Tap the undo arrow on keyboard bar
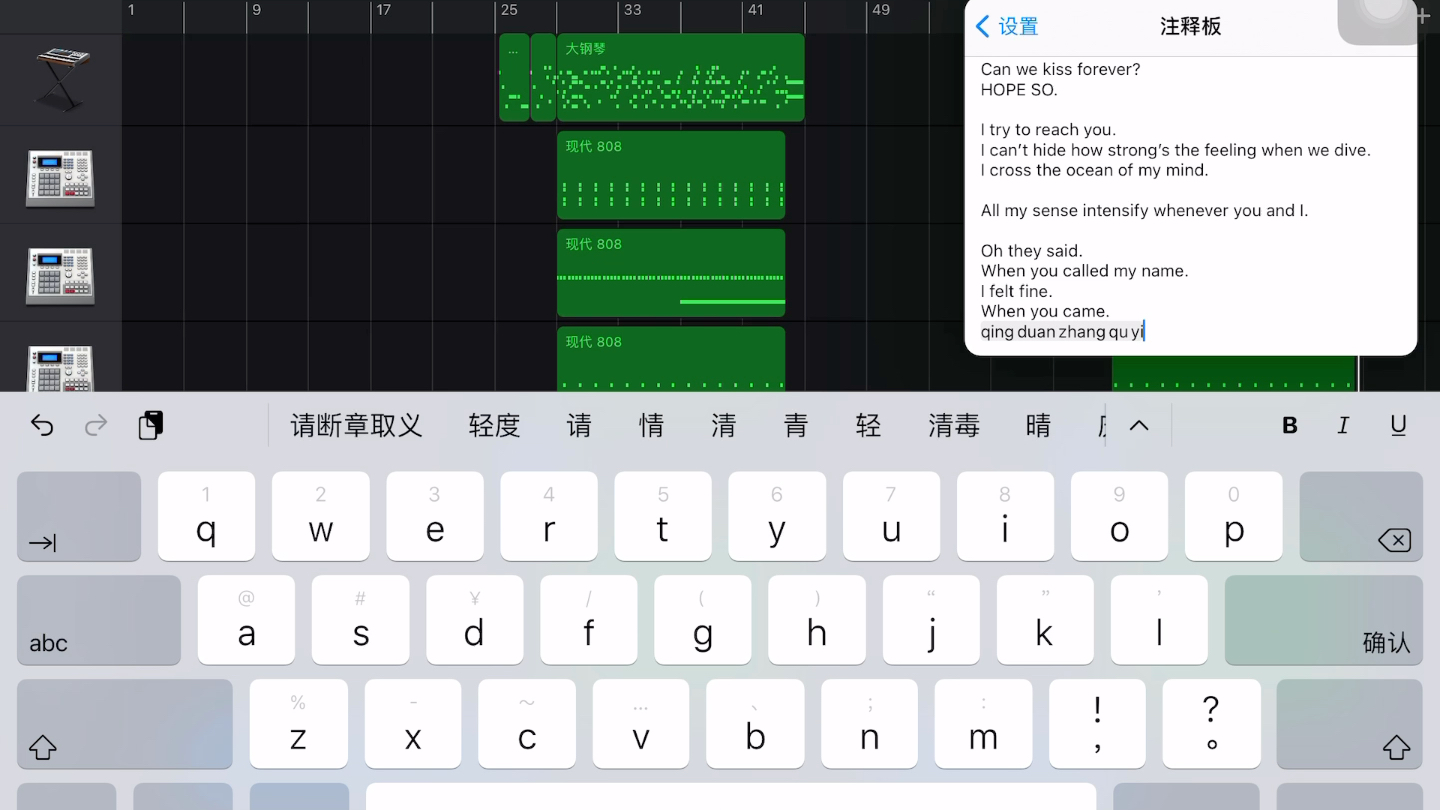The height and width of the screenshot is (810, 1440). tap(42, 426)
